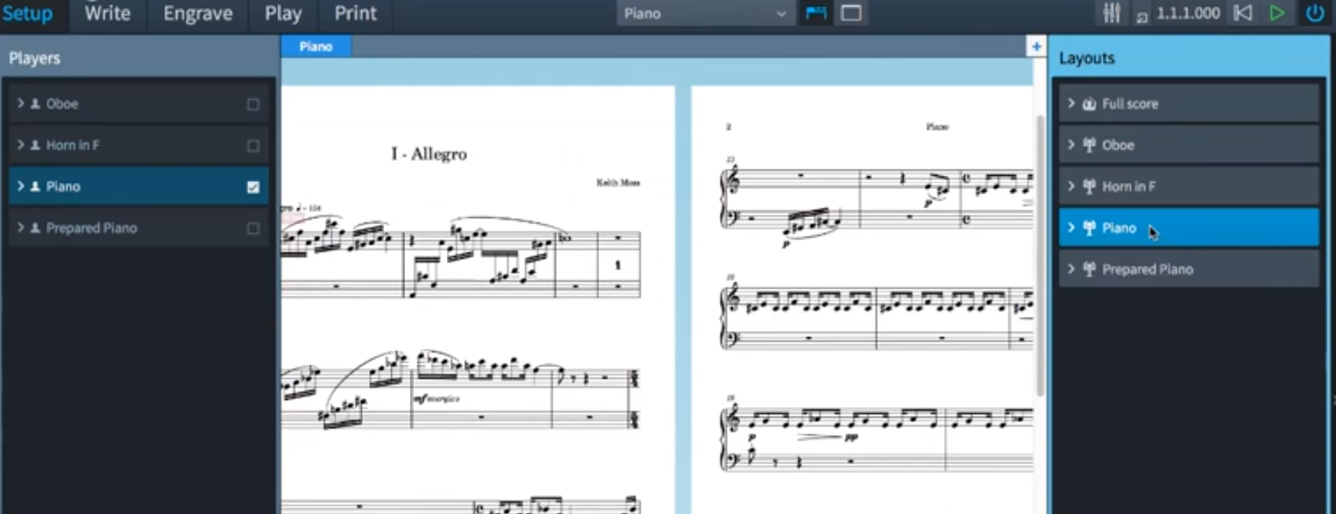The image size is (1336, 514).
Task: Expand the Prepared Piano layout
Action: tap(1071, 269)
